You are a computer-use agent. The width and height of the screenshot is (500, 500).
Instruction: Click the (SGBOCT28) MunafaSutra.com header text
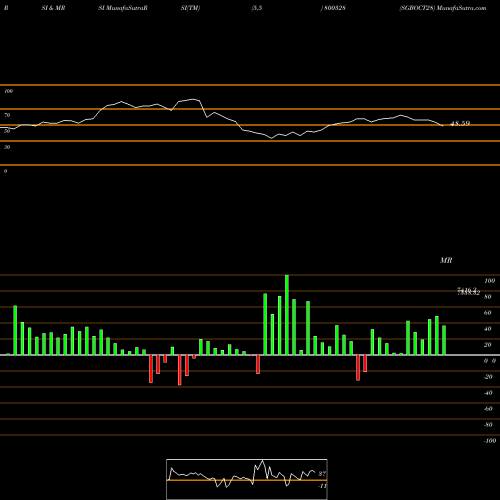coord(443,8)
